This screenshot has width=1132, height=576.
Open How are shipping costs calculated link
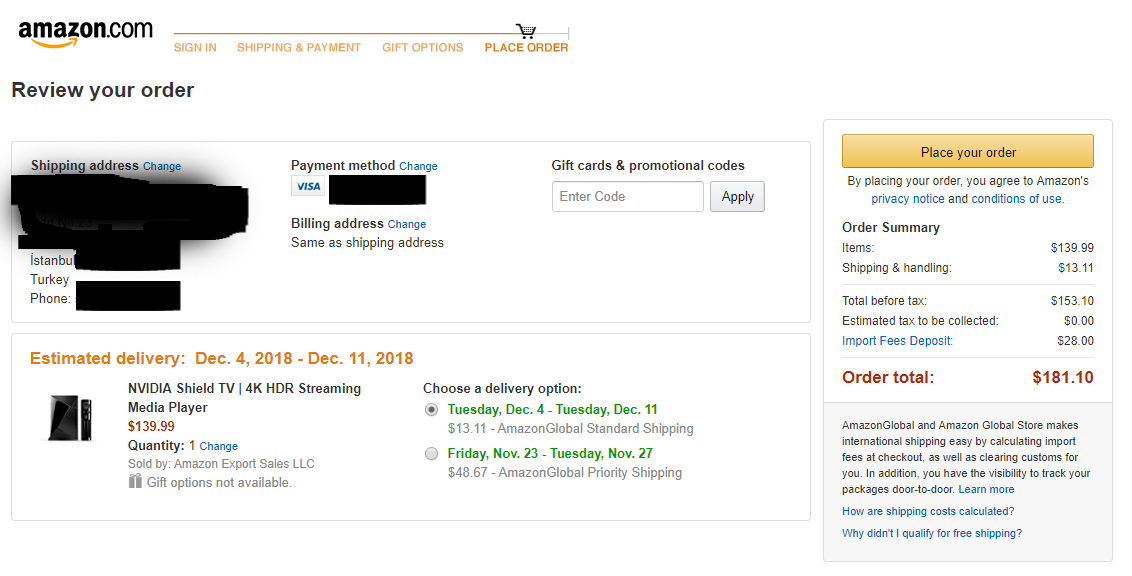[x=928, y=511]
